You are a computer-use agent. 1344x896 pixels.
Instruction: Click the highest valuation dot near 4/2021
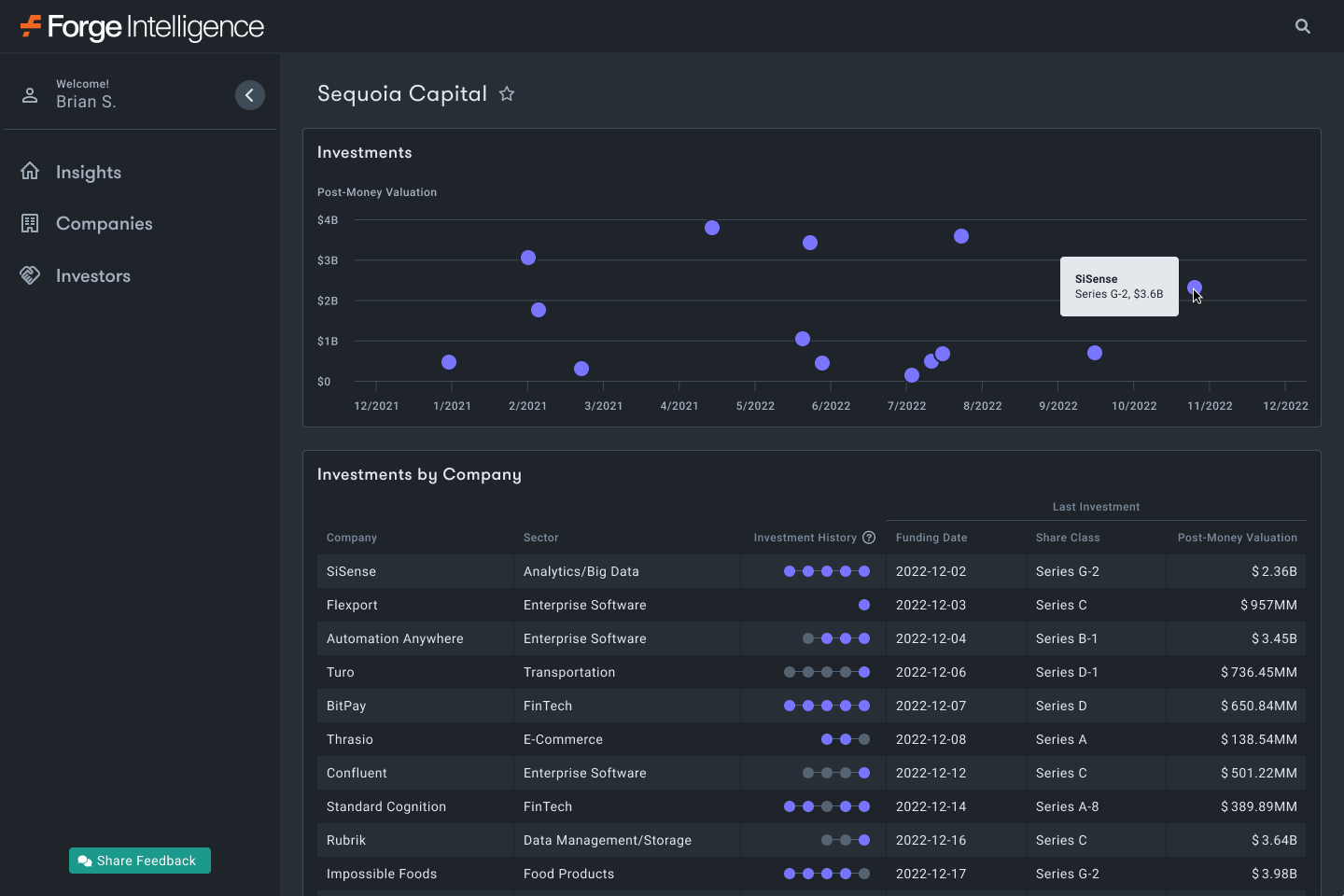pyautogui.click(x=712, y=227)
